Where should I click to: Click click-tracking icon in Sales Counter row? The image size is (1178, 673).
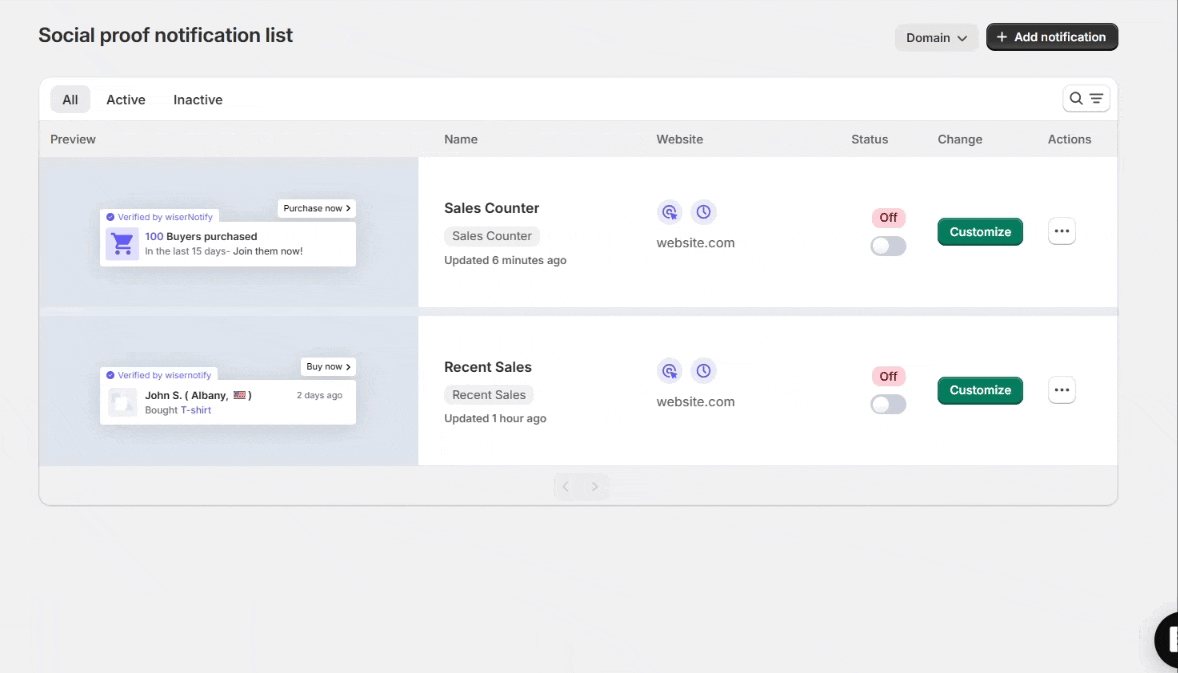669,212
